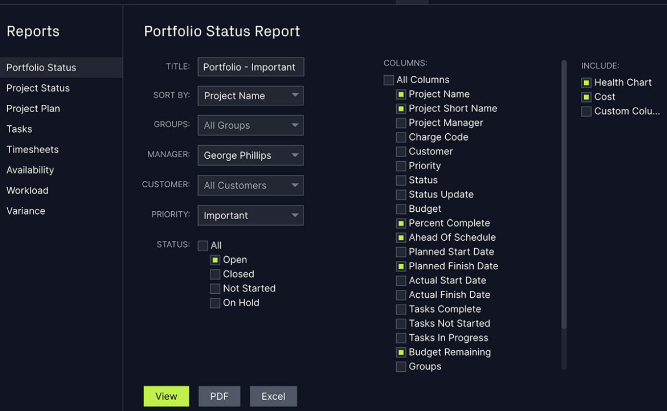Disable the Health Chart include option
The height and width of the screenshot is (411, 667).
(586, 83)
